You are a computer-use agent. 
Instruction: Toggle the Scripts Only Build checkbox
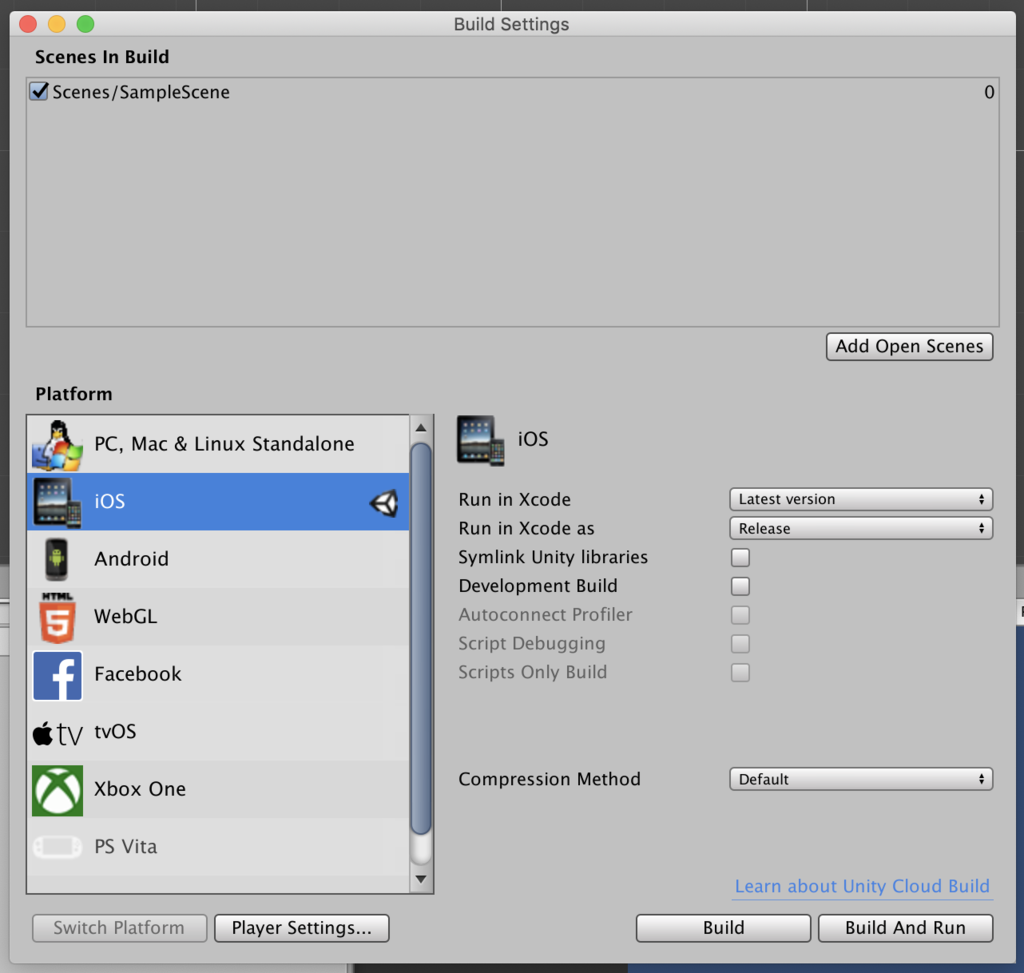pos(740,672)
